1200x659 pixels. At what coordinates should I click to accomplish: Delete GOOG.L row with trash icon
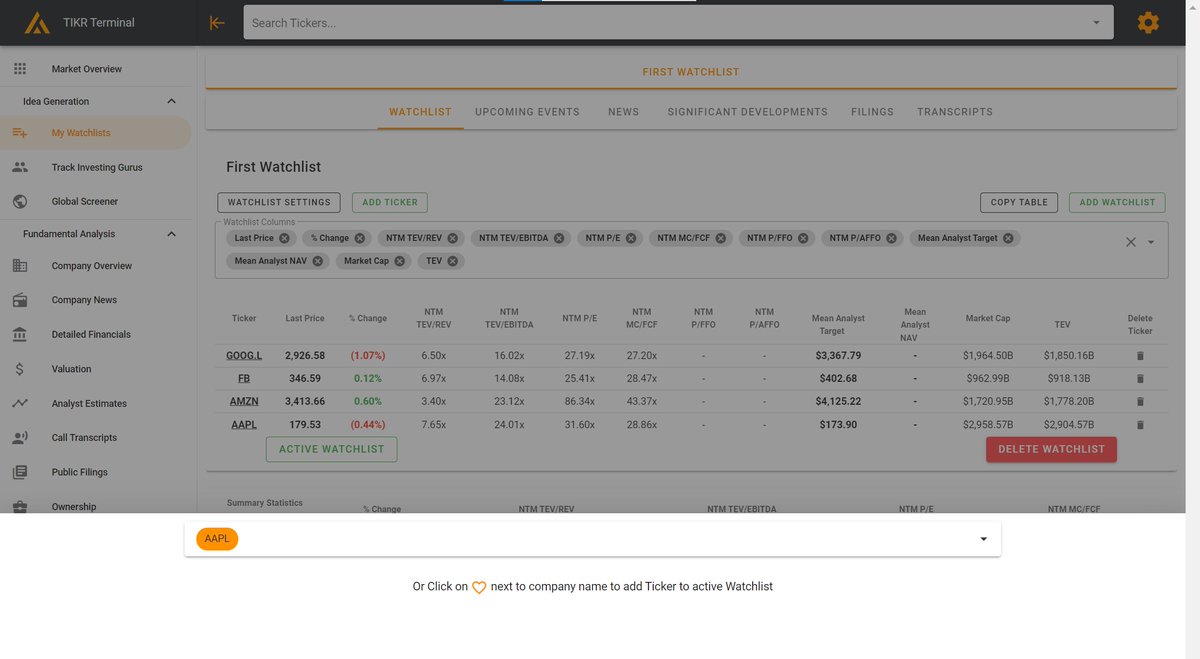click(x=1140, y=355)
